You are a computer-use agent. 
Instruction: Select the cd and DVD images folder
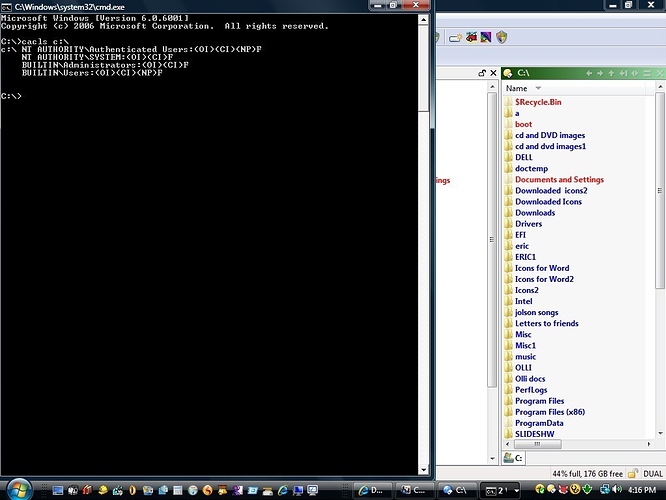click(x=550, y=136)
